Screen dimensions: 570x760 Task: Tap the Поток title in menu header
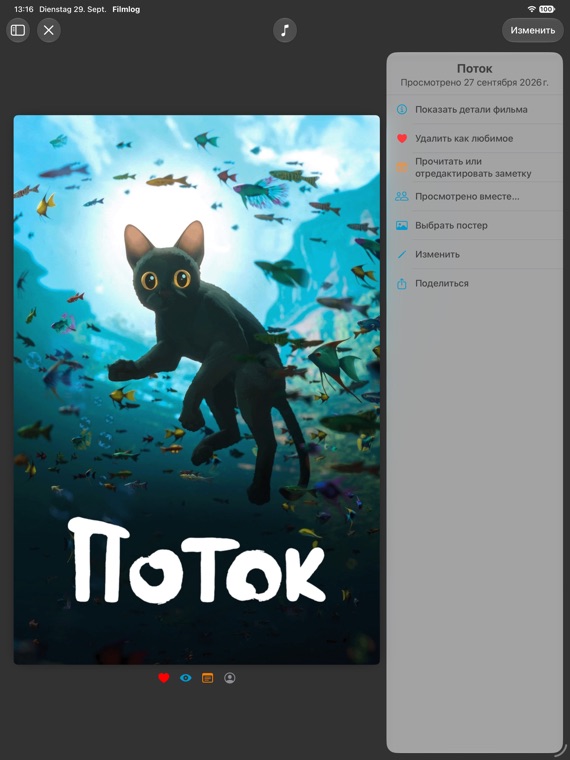click(x=475, y=69)
